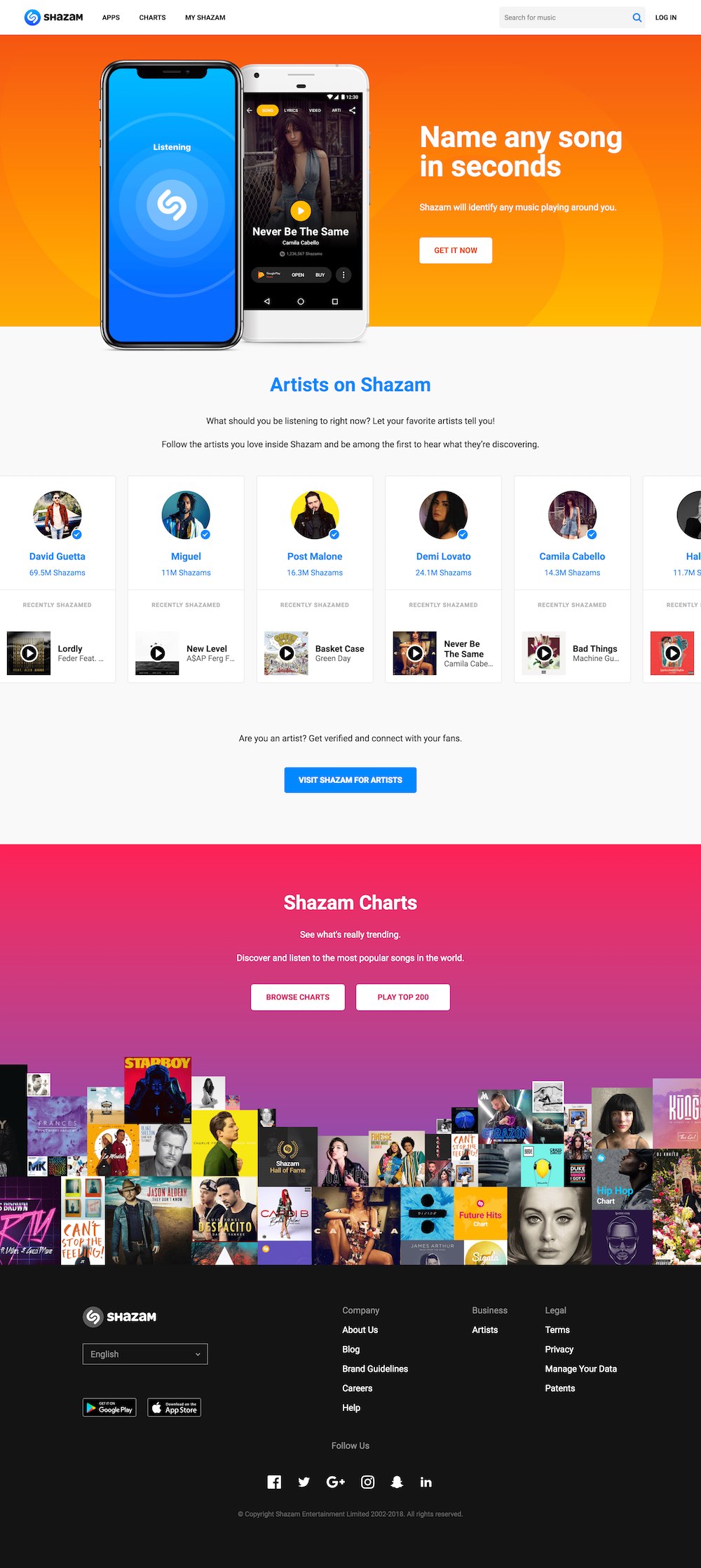The image size is (701, 1568).
Task: Open the Patents legal link
Action: (x=560, y=1389)
